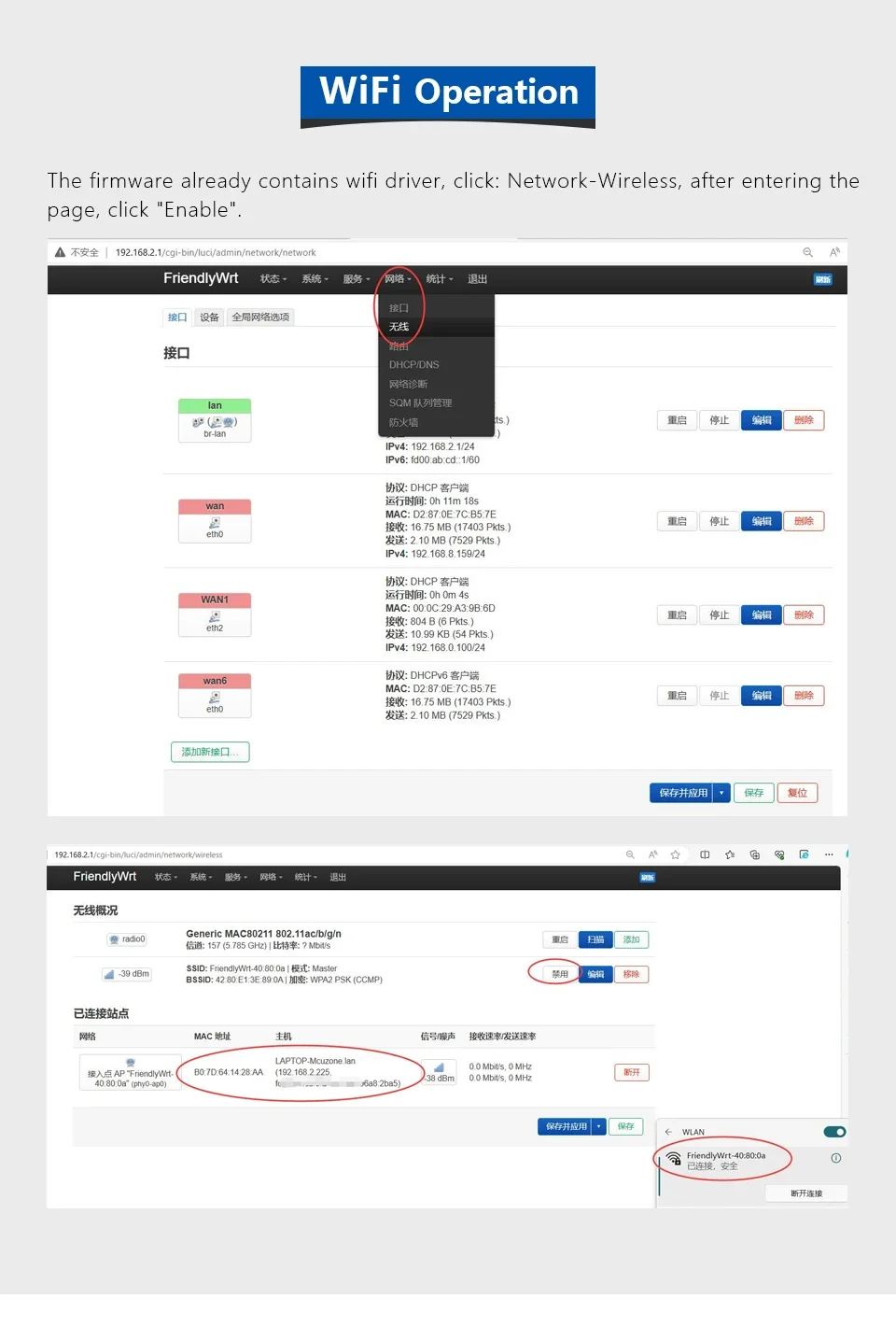Viewport: 896px width, 1327px height.
Task: Click the read aloud icon in top address bar
Action: pyautogui.click(x=834, y=252)
